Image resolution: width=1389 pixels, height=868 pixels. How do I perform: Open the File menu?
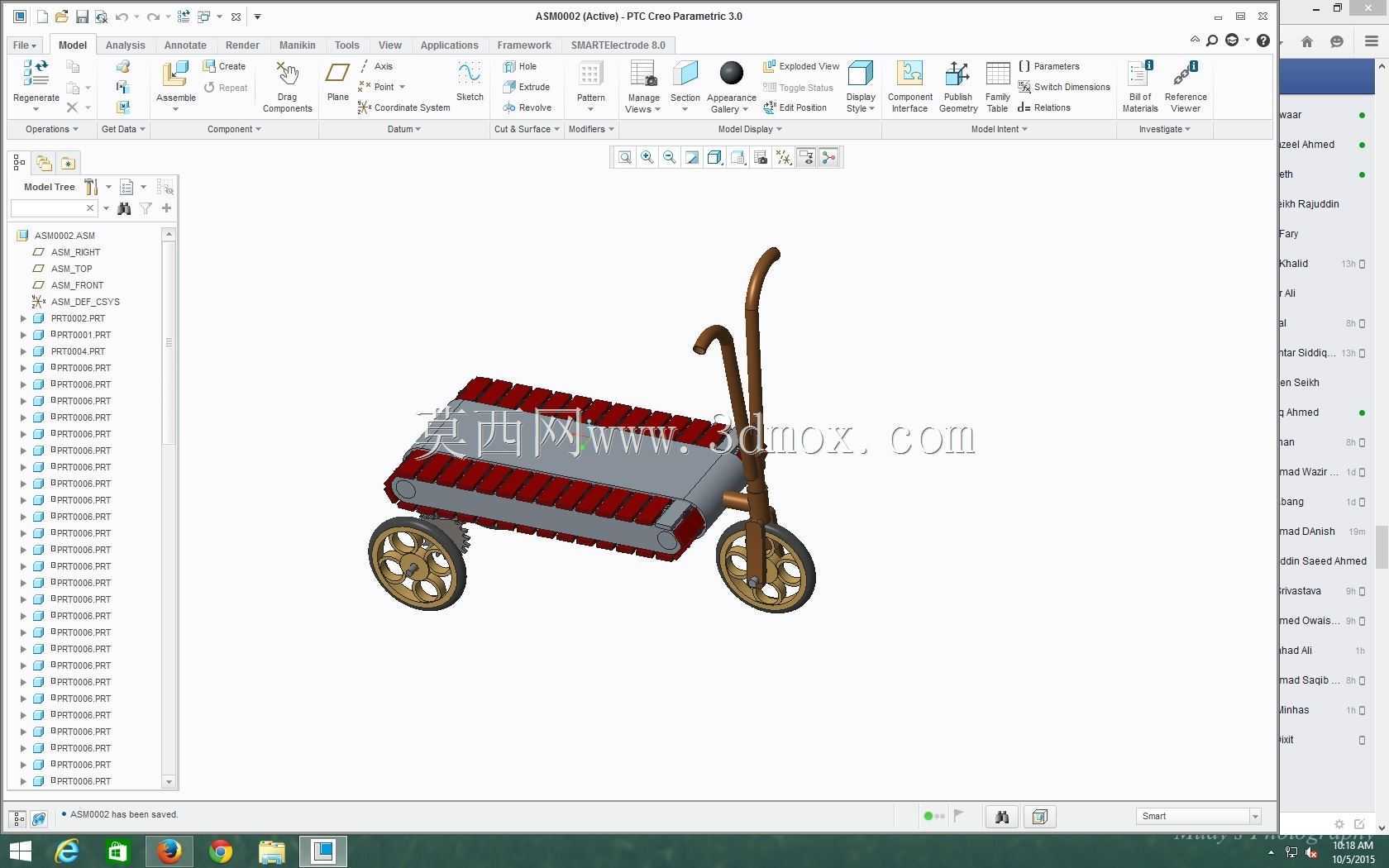click(x=24, y=45)
